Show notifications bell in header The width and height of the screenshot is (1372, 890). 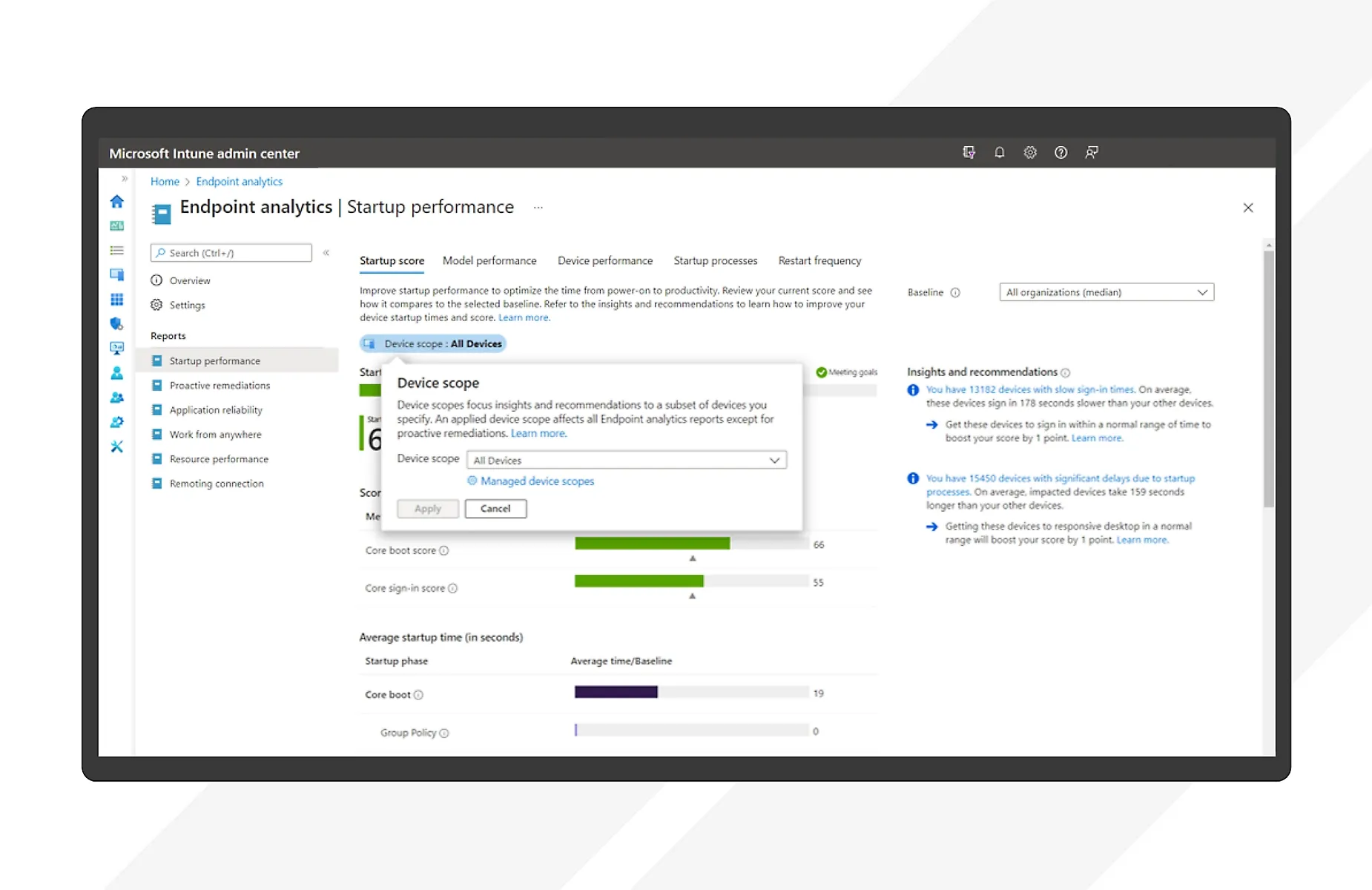1000,153
